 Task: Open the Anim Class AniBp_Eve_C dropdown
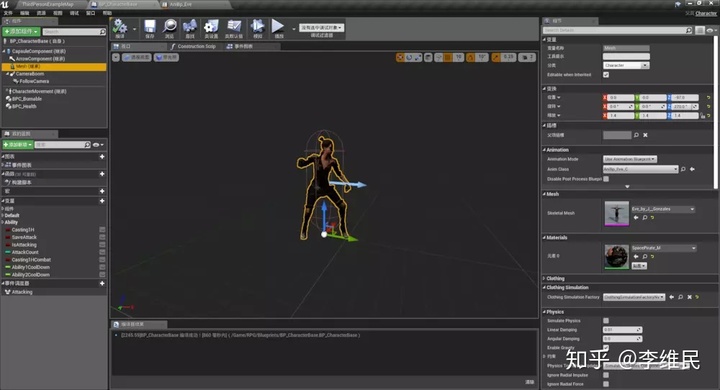click(640, 169)
